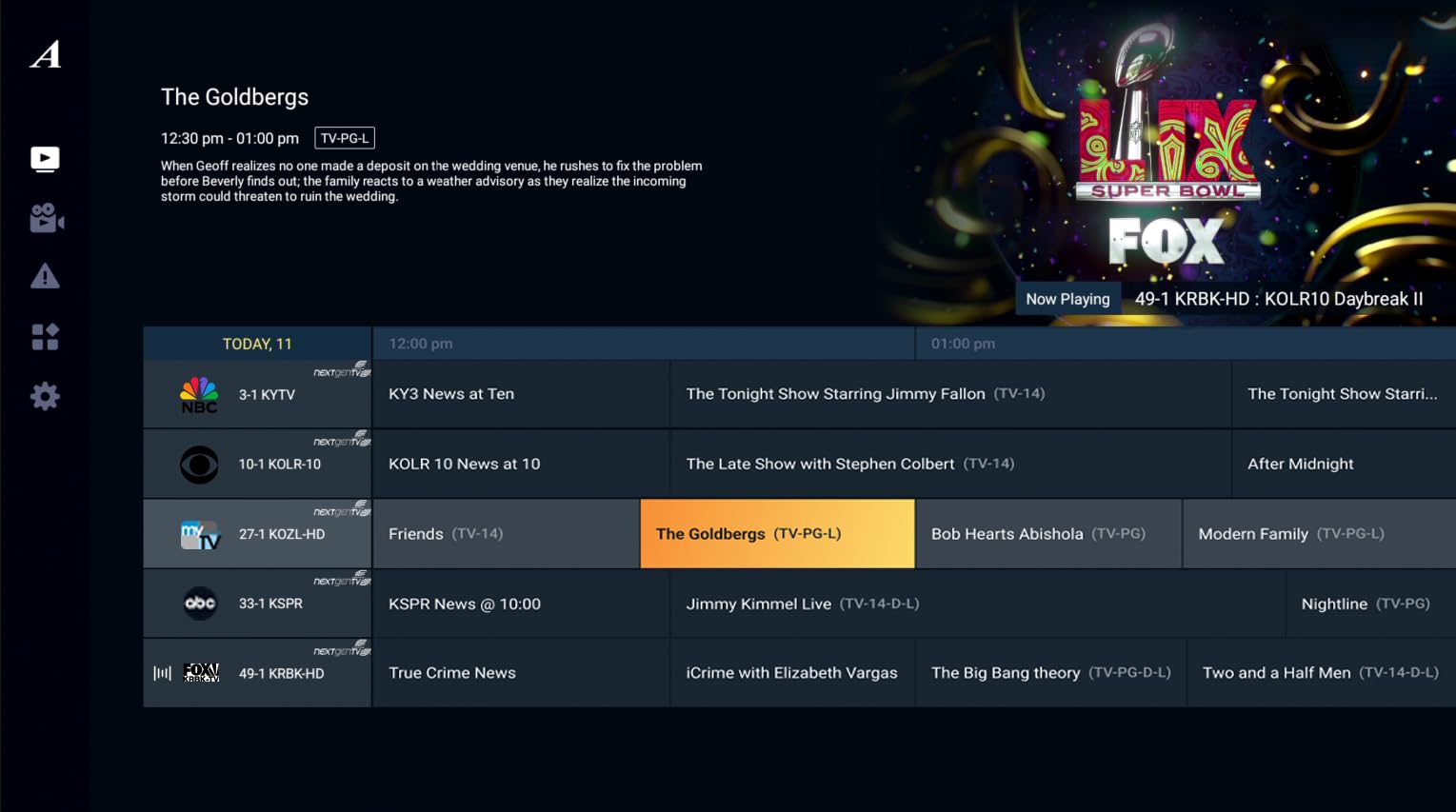Select the TODAY, 11 date header
The height and width of the screenshot is (812, 1456).
pyautogui.click(x=255, y=343)
